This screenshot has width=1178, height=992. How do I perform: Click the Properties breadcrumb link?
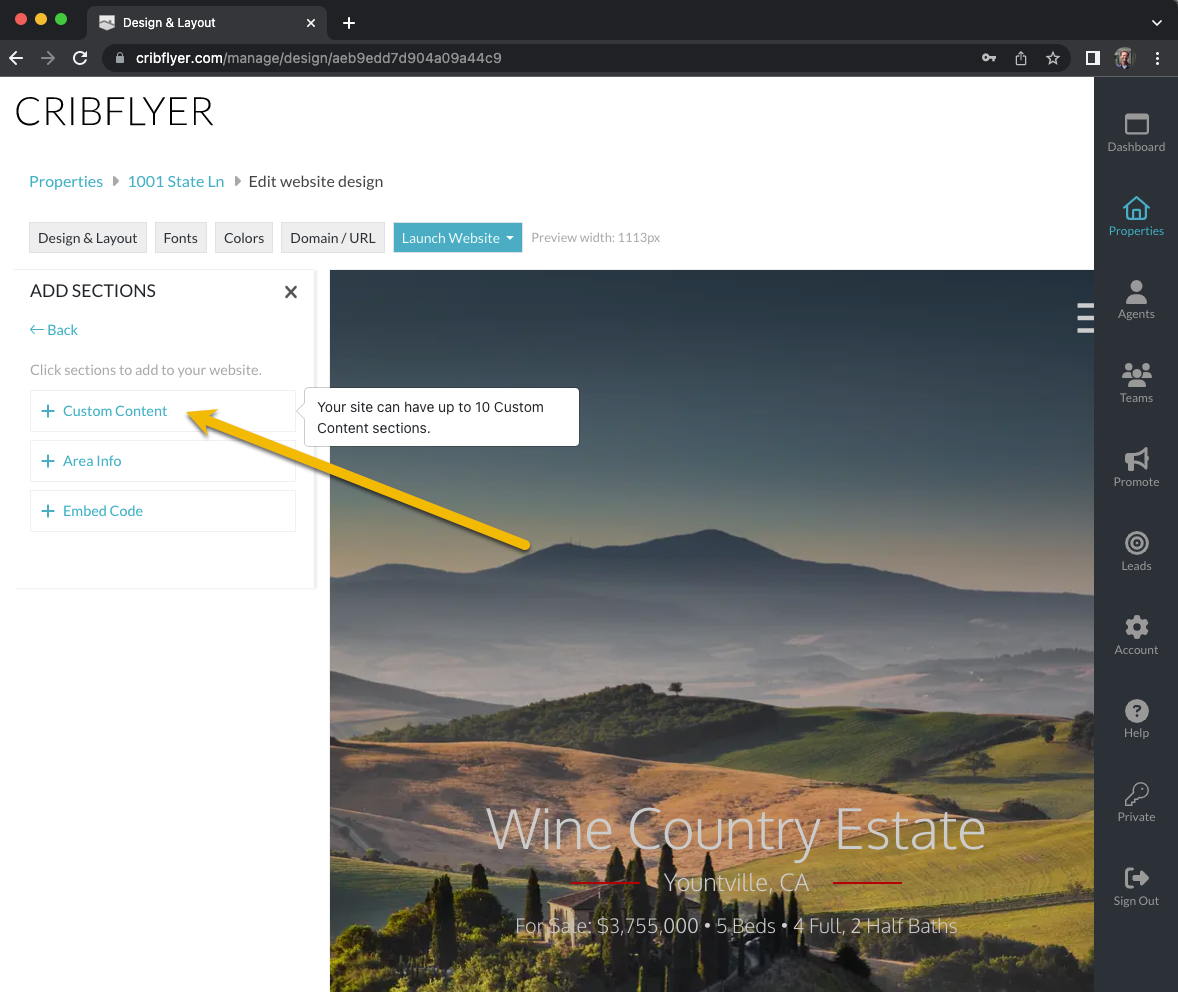tap(66, 181)
